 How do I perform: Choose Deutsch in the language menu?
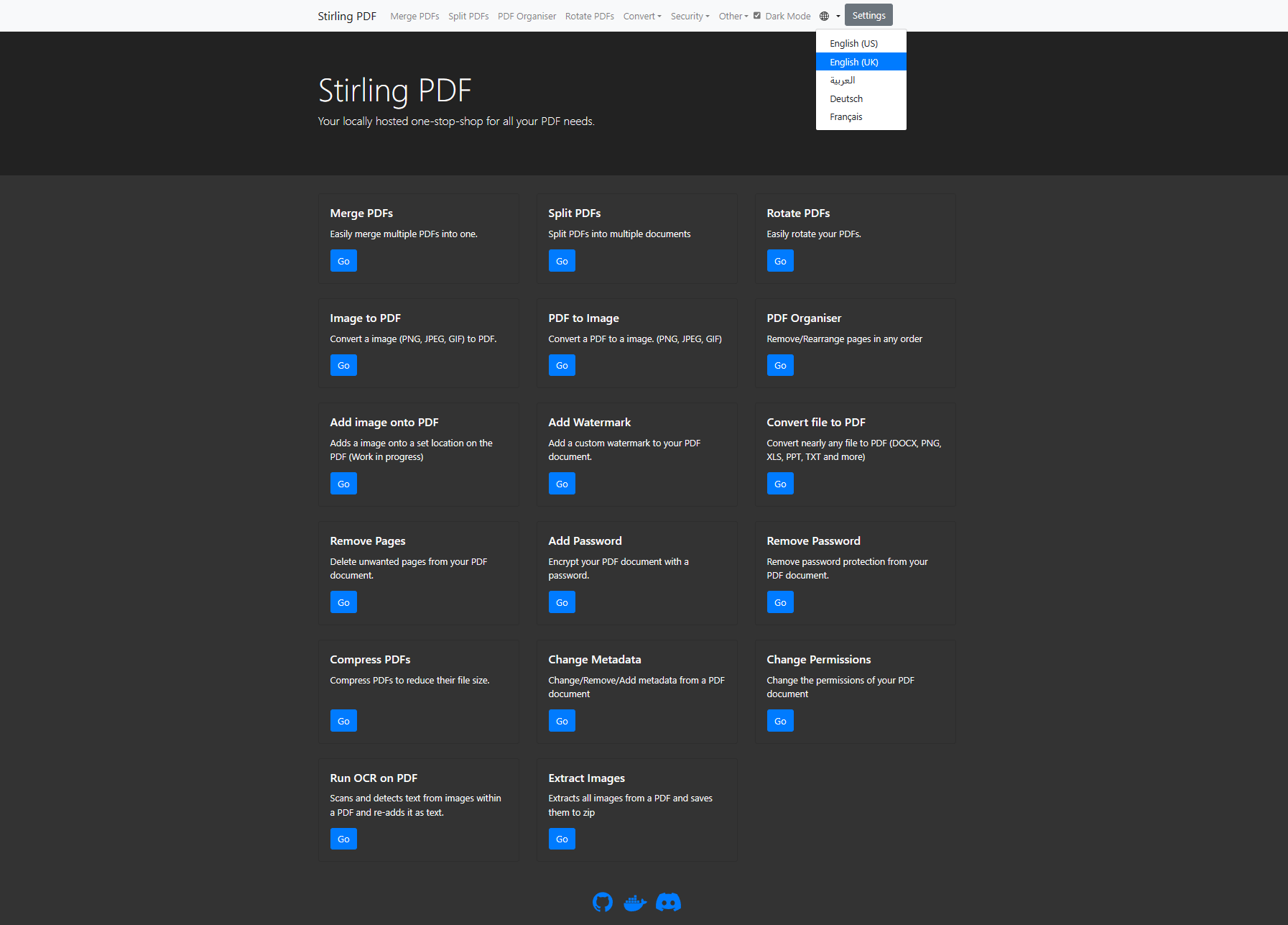846,98
